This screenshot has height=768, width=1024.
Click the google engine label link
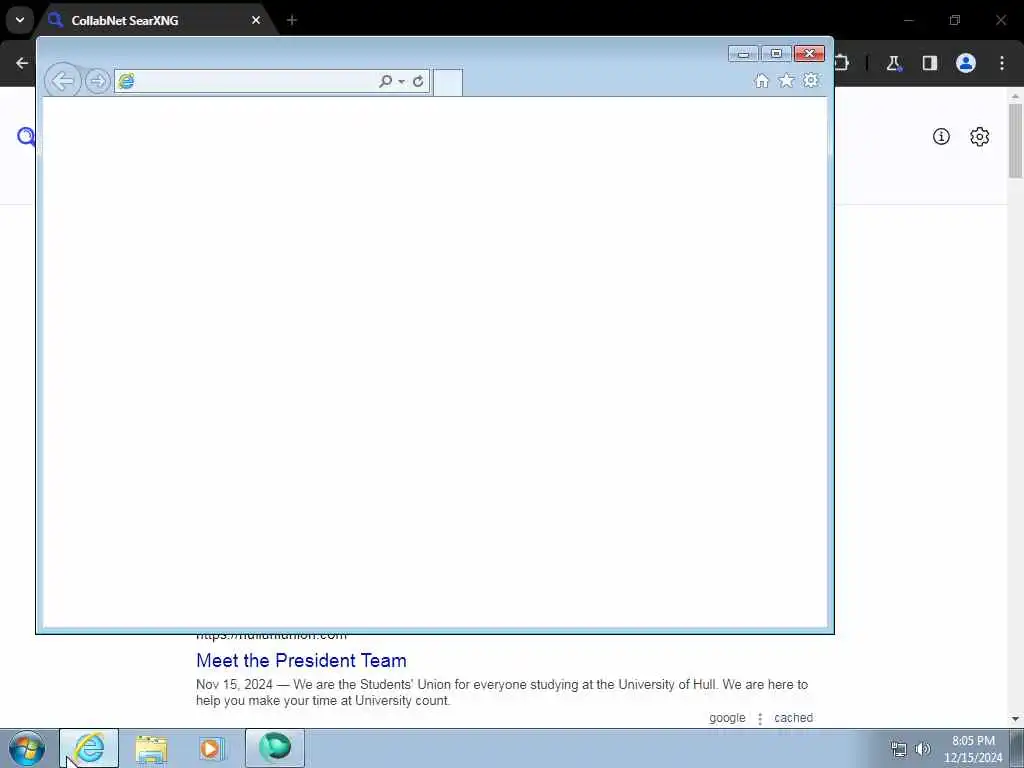(727, 718)
